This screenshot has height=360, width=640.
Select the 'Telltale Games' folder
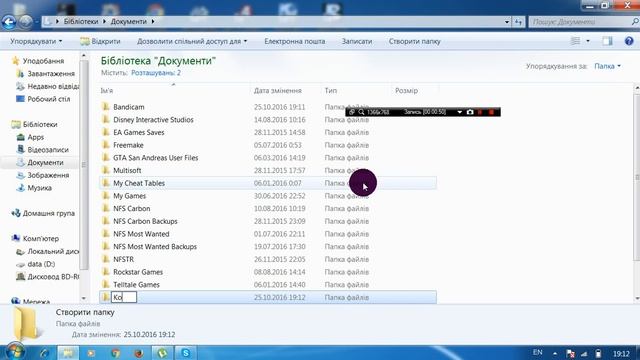tap(136, 284)
